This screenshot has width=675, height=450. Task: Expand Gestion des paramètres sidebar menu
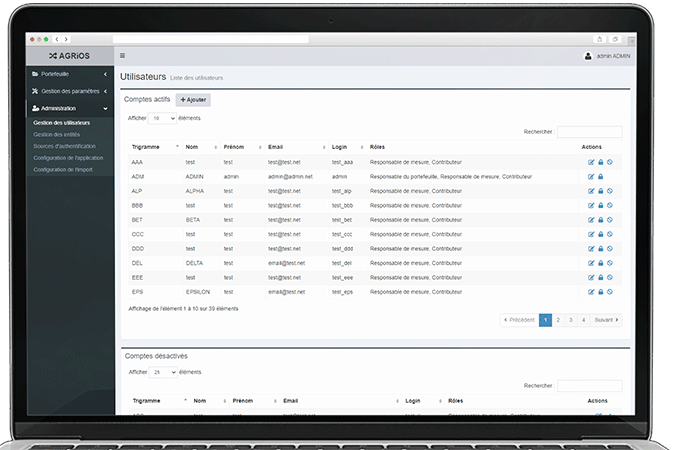click(x=70, y=91)
